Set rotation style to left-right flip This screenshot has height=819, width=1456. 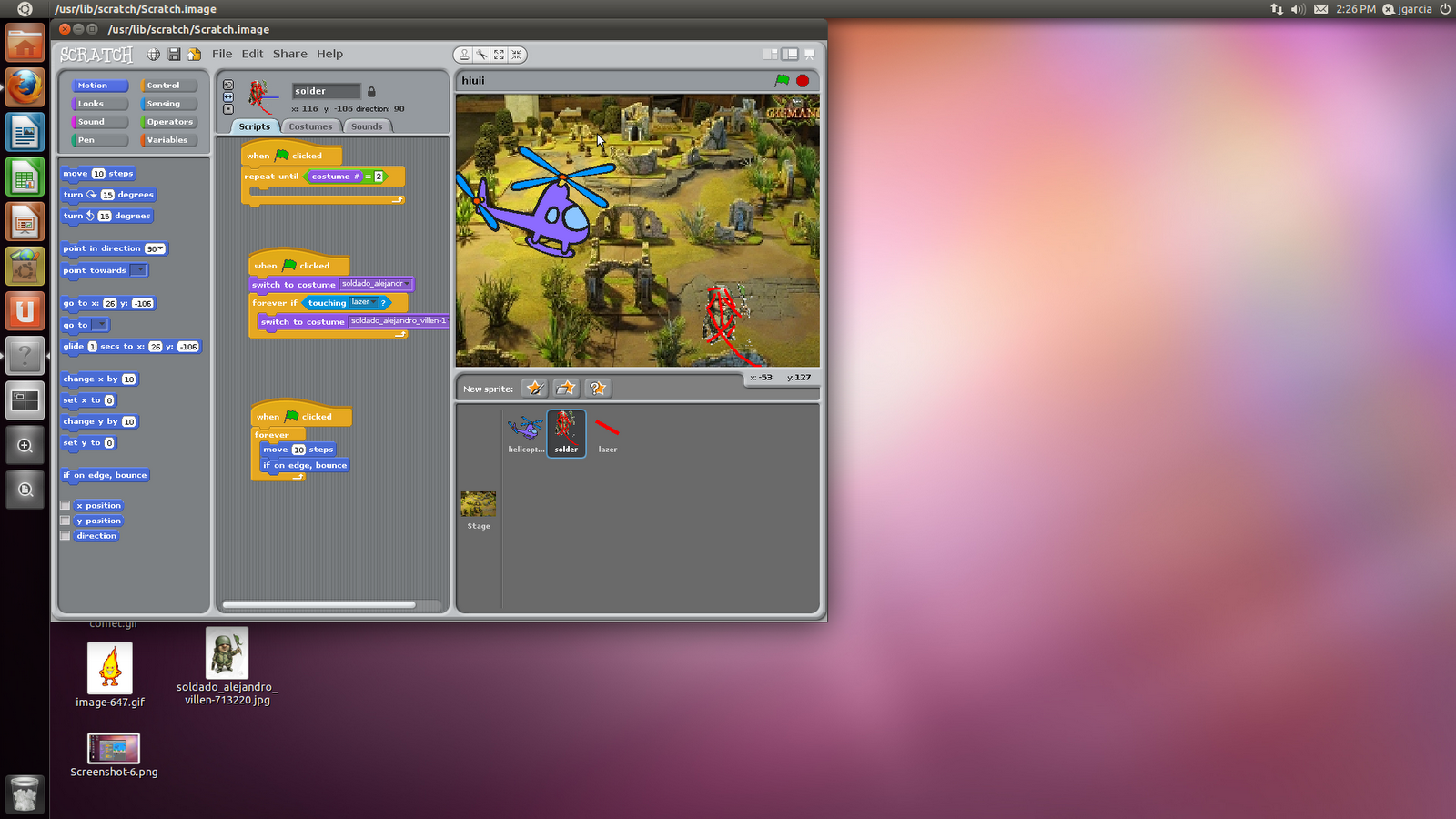(228, 96)
